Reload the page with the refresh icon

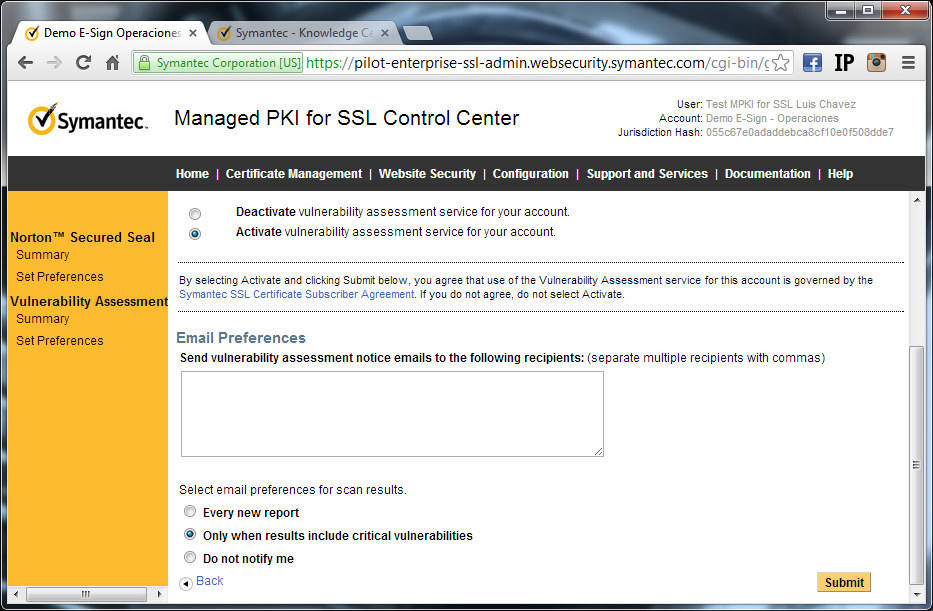point(83,63)
